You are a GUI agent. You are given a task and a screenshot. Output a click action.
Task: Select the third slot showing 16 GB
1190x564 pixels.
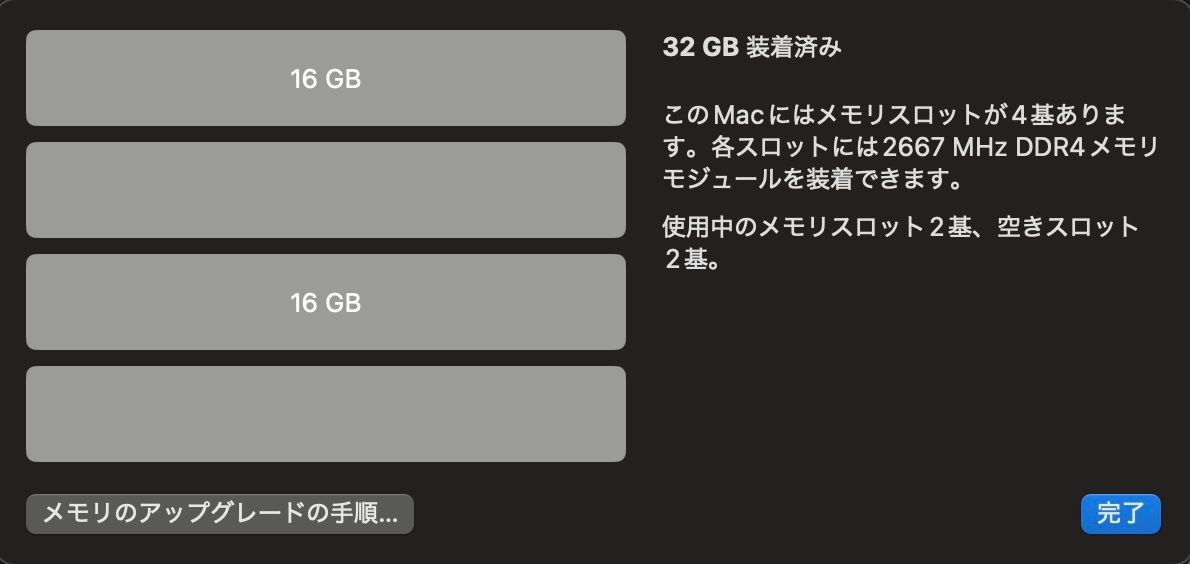(326, 302)
